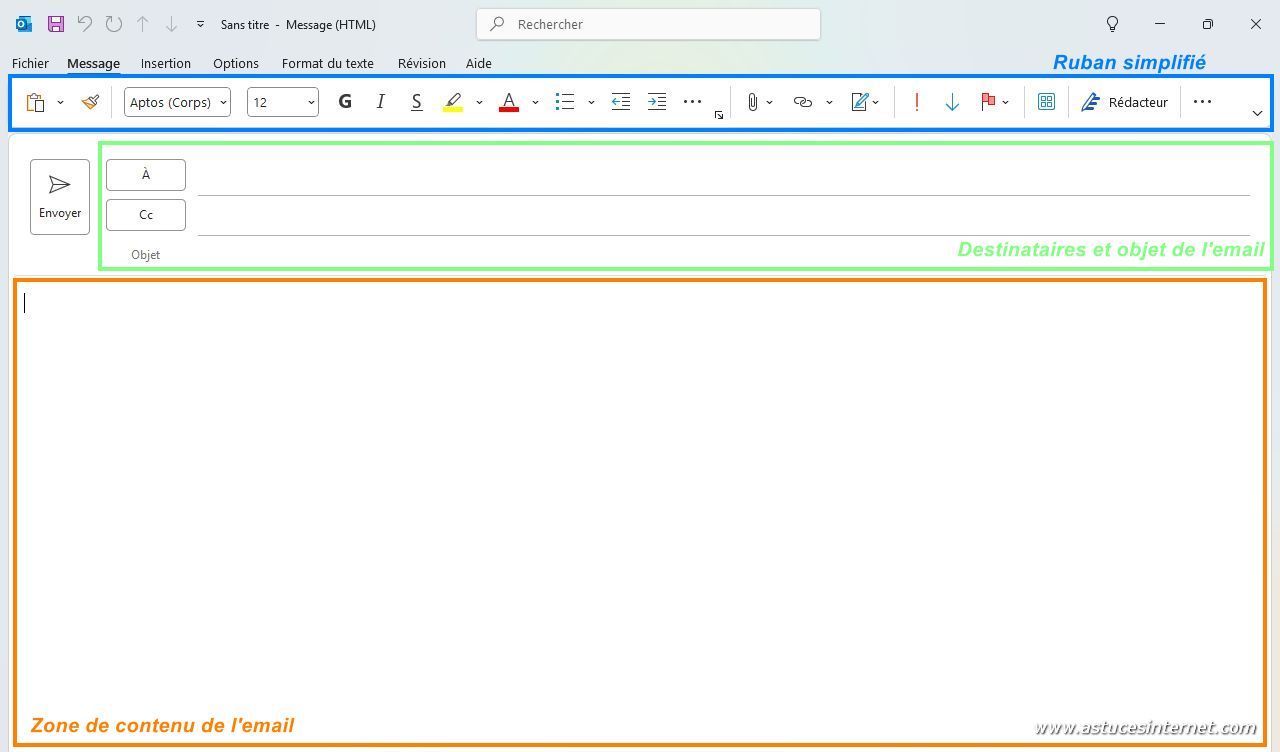Screen dimensions: 1280x752
Task: Open the font dialog launcher
Action: 719,116
